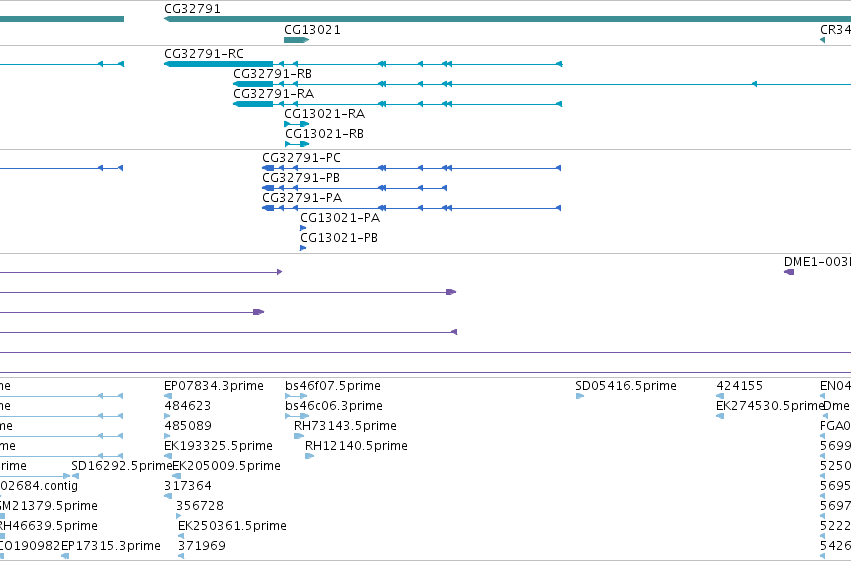Click the thick exon block of CG32791-RC
This screenshot has width=851, height=561.
tap(218, 64)
